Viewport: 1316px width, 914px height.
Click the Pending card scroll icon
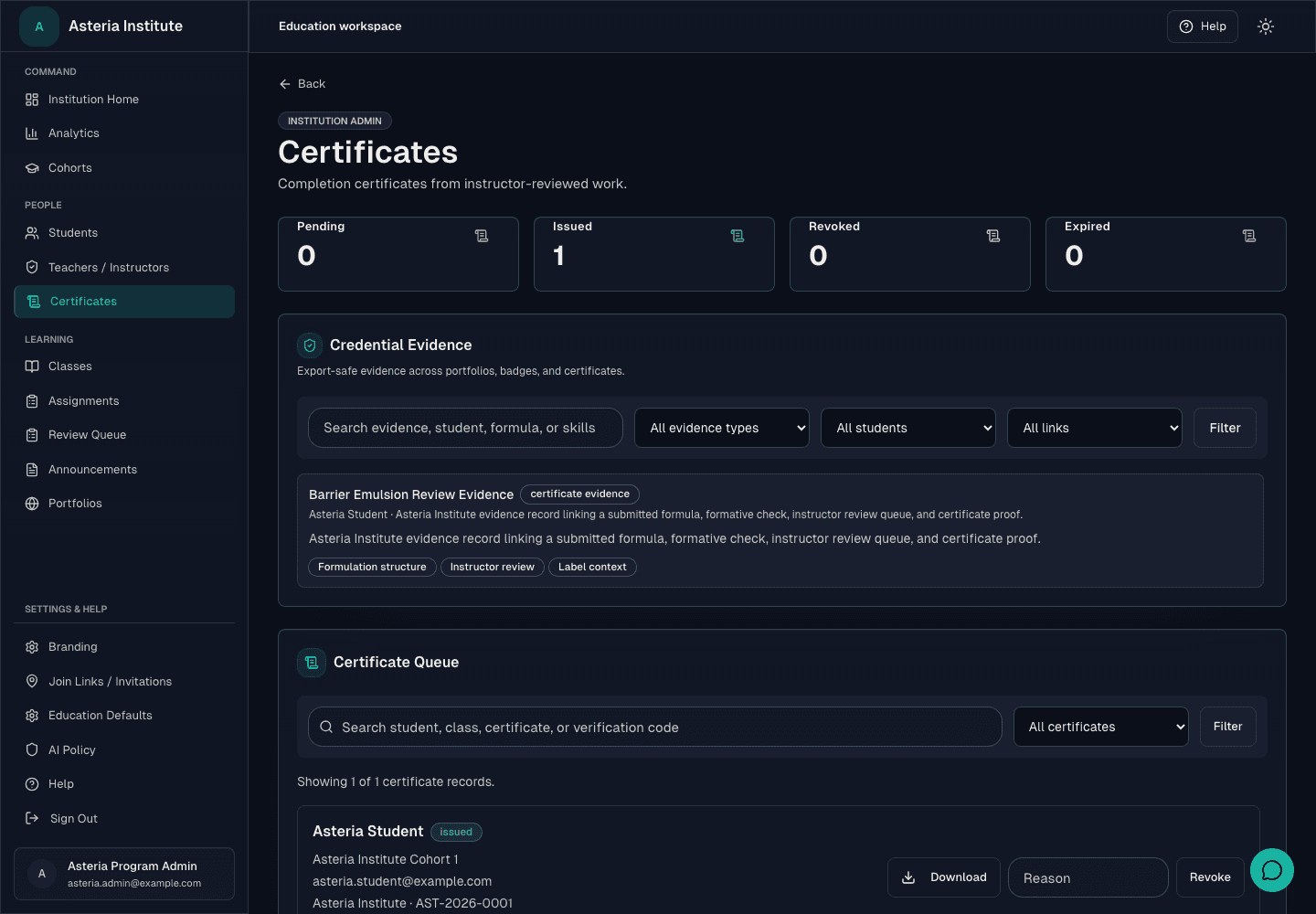[x=482, y=236]
